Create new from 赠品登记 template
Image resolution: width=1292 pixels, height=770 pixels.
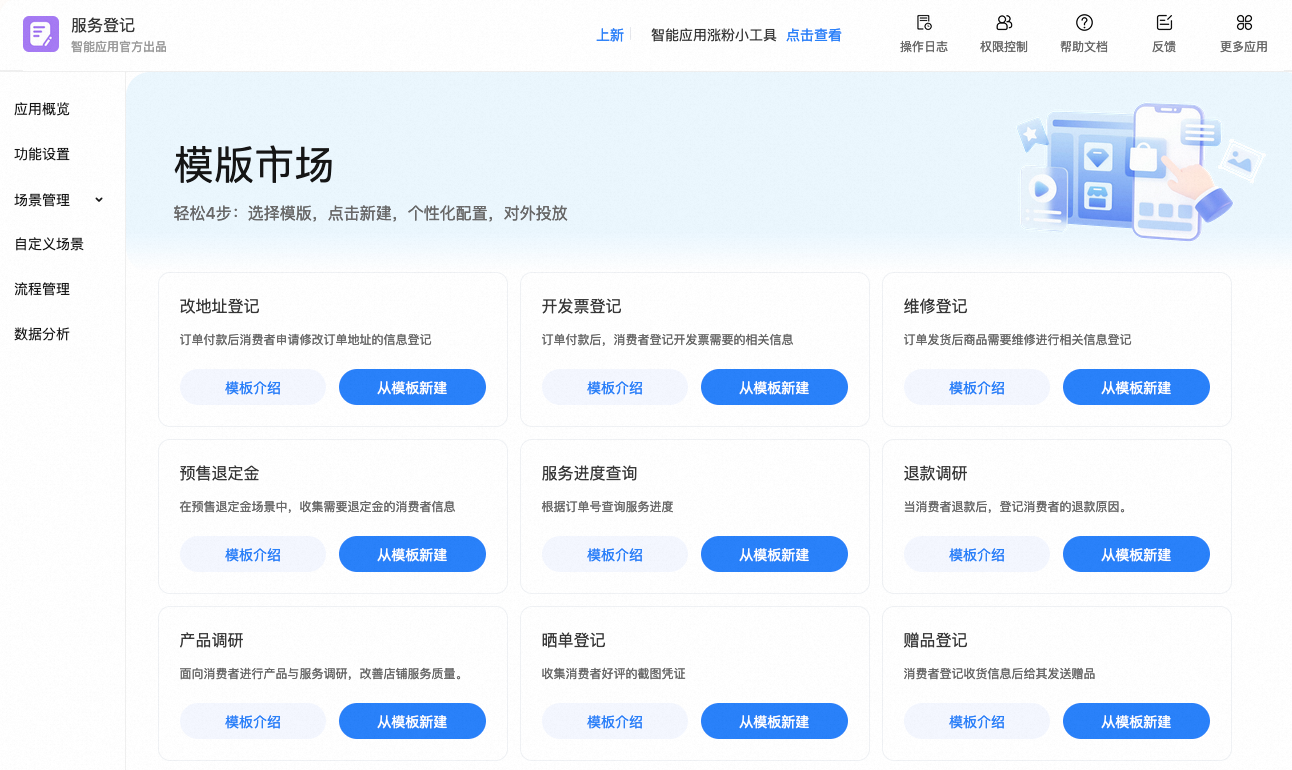pyautogui.click(x=1135, y=722)
